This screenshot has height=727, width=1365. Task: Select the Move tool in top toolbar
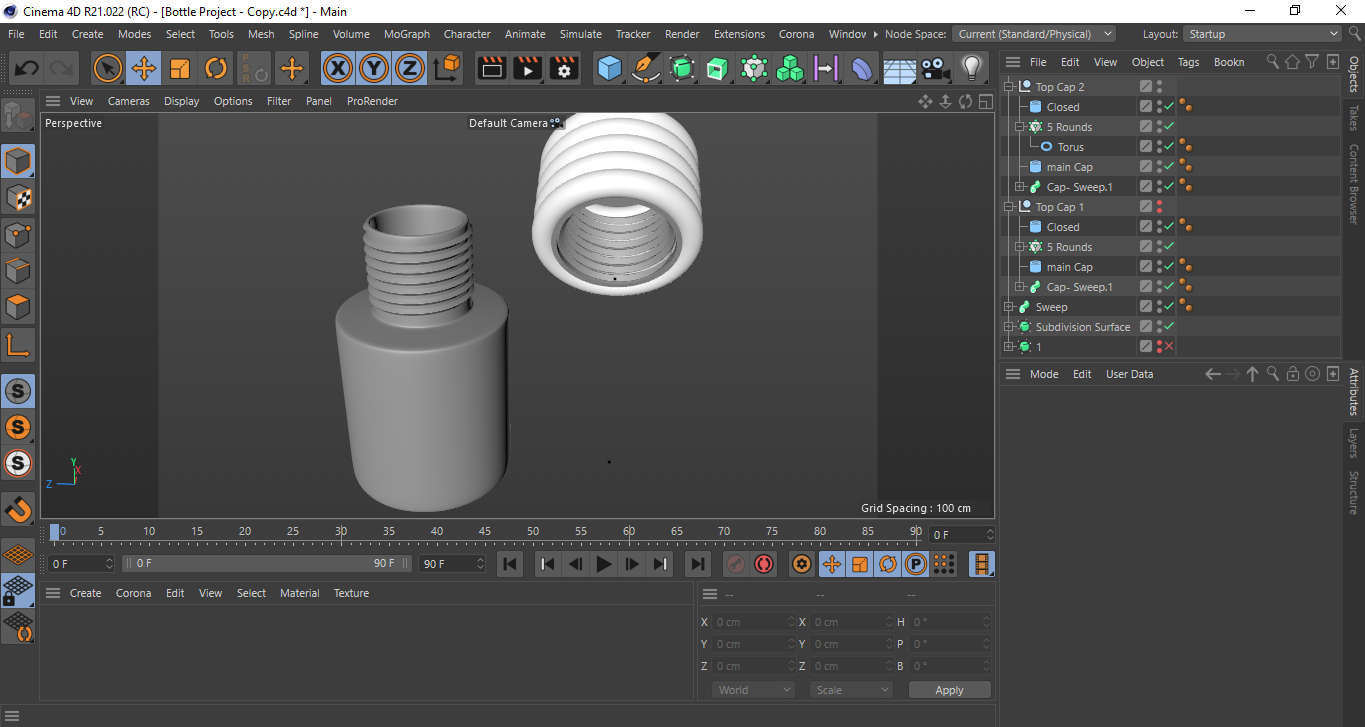pos(144,69)
